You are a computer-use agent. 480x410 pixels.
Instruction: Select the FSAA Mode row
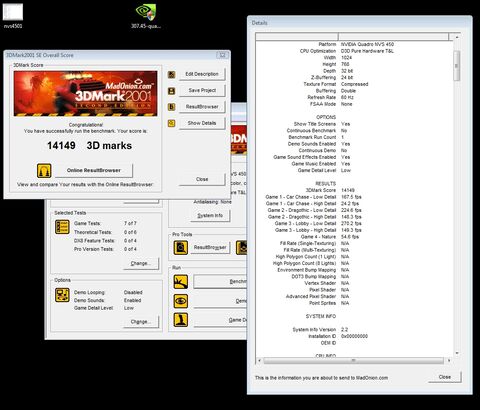354,104
